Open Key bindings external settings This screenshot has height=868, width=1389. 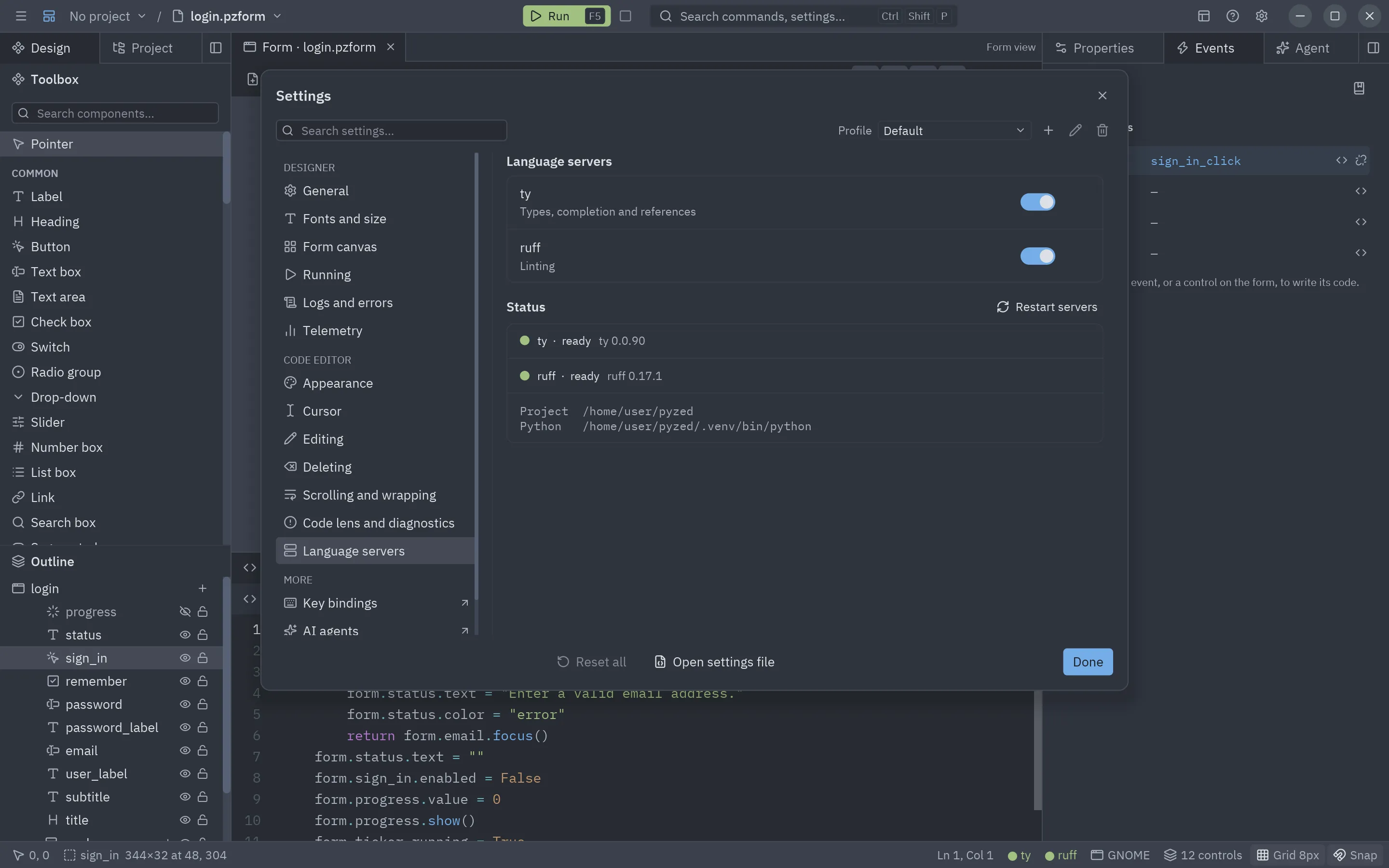[375, 603]
